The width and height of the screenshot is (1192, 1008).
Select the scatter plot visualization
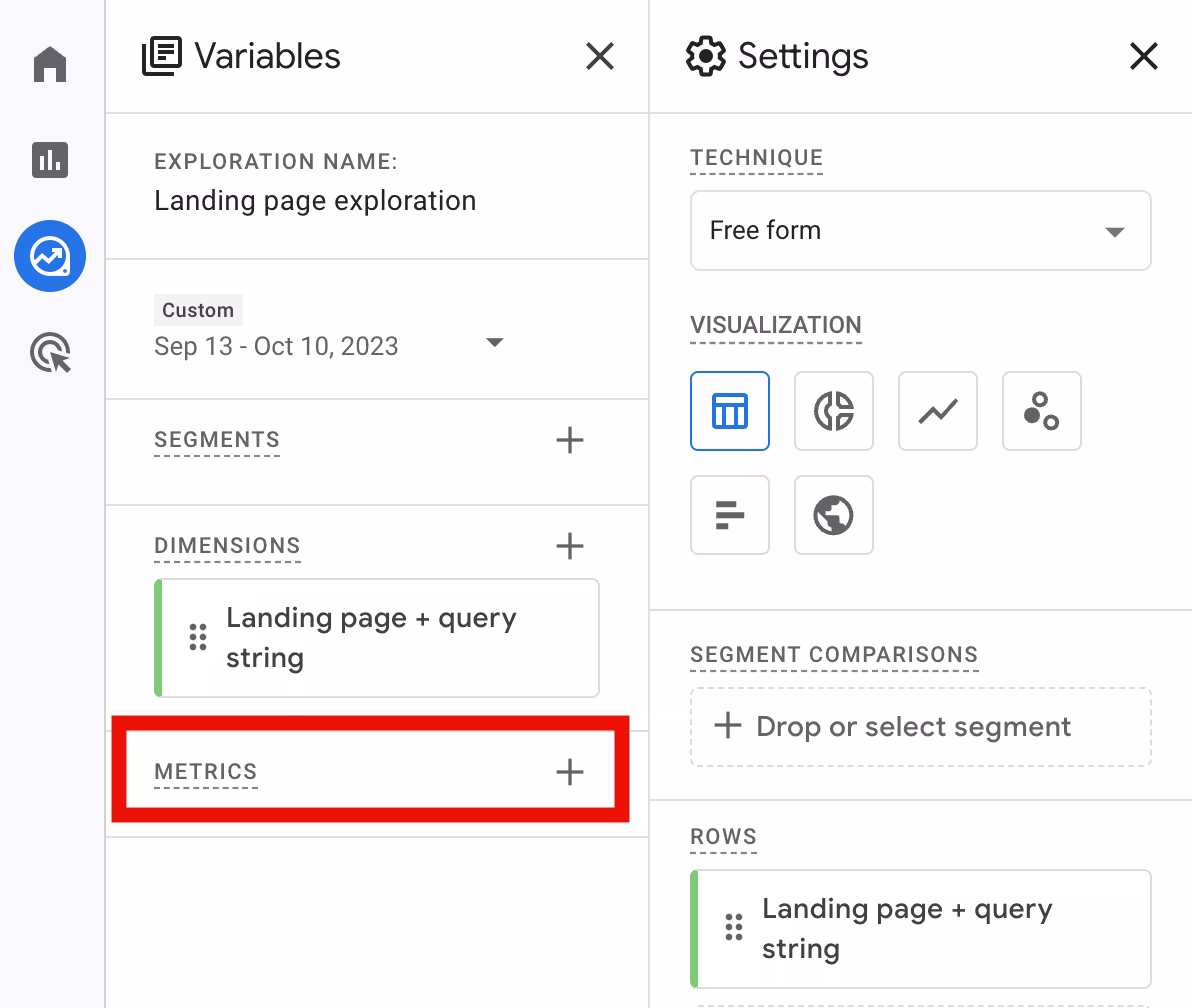[1042, 411]
